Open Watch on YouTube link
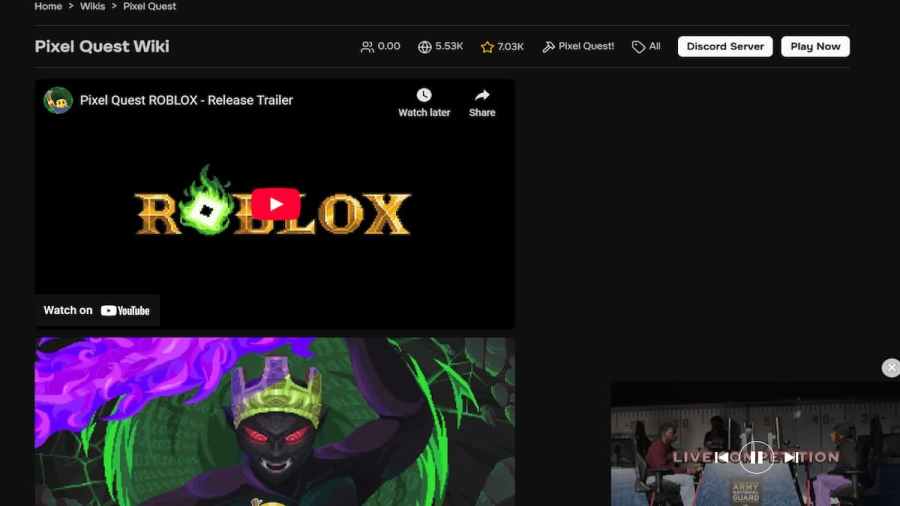 point(97,310)
